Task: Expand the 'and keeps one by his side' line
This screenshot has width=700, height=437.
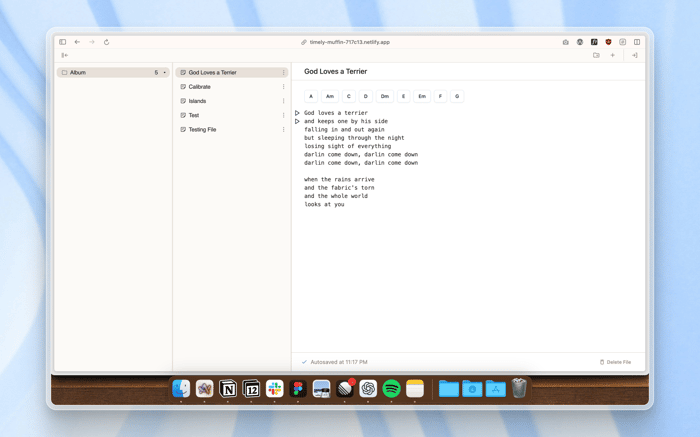Action: (x=297, y=121)
